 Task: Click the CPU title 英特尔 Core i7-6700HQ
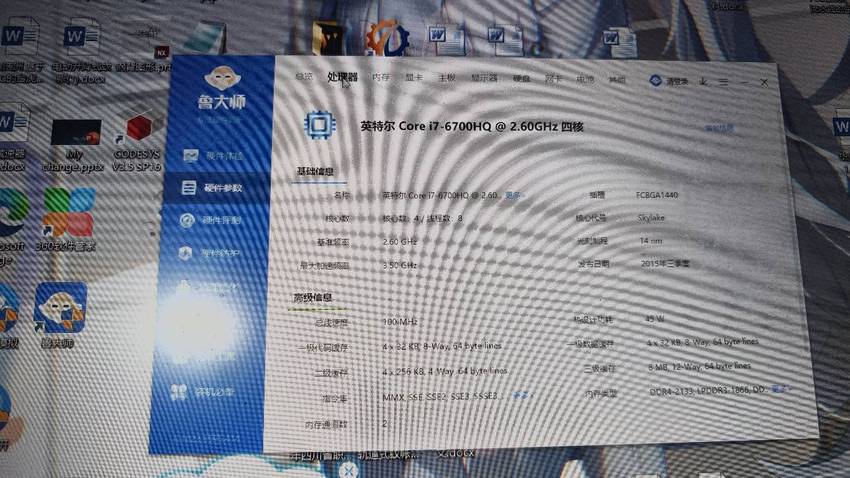pyautogui.click(x=472, y=126)
